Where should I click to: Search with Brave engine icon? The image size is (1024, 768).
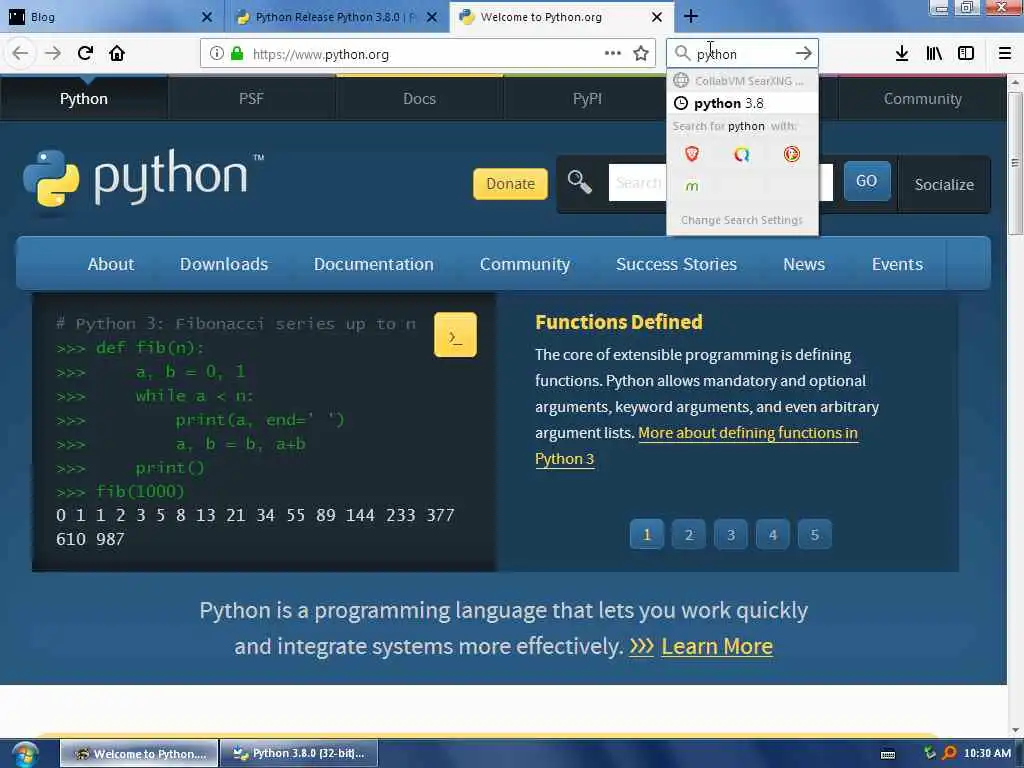tap(692, 154)
